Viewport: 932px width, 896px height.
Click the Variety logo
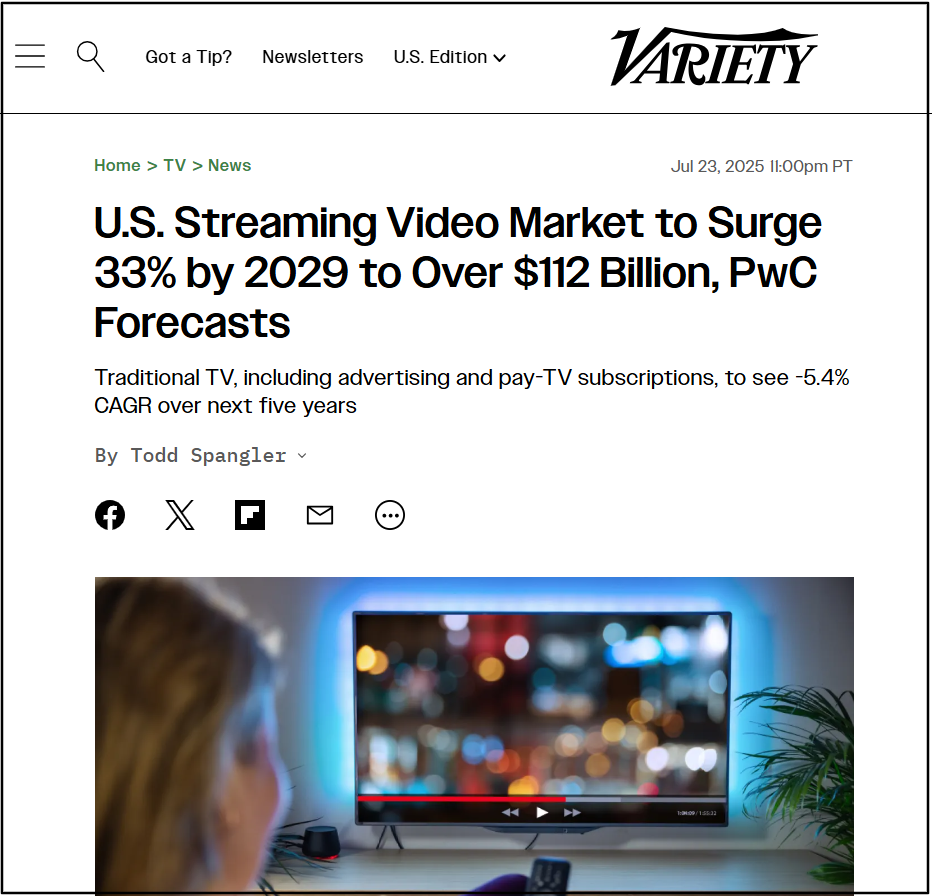pos(713,56)
